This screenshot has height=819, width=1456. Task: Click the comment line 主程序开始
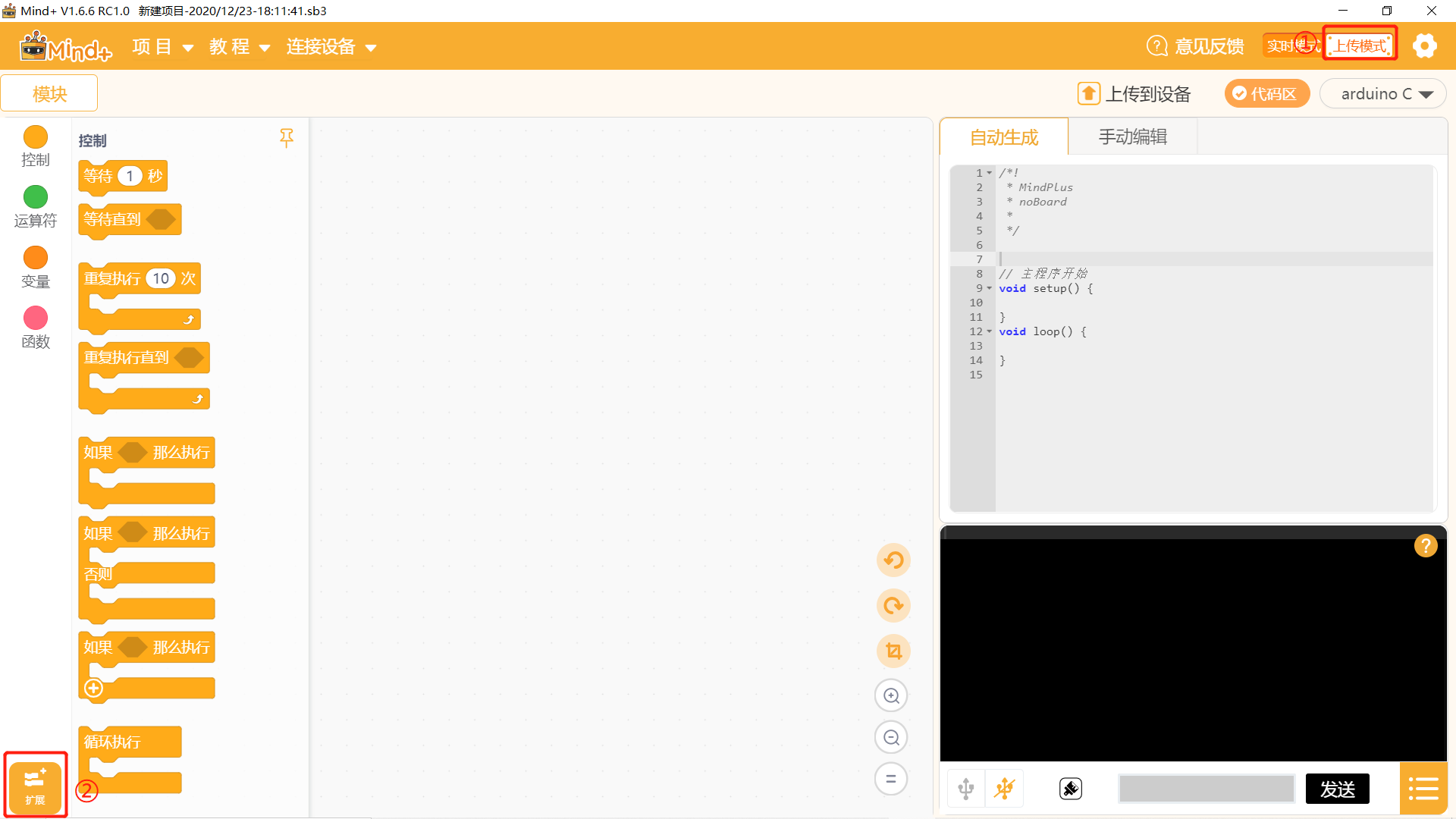coord(1043,274)
